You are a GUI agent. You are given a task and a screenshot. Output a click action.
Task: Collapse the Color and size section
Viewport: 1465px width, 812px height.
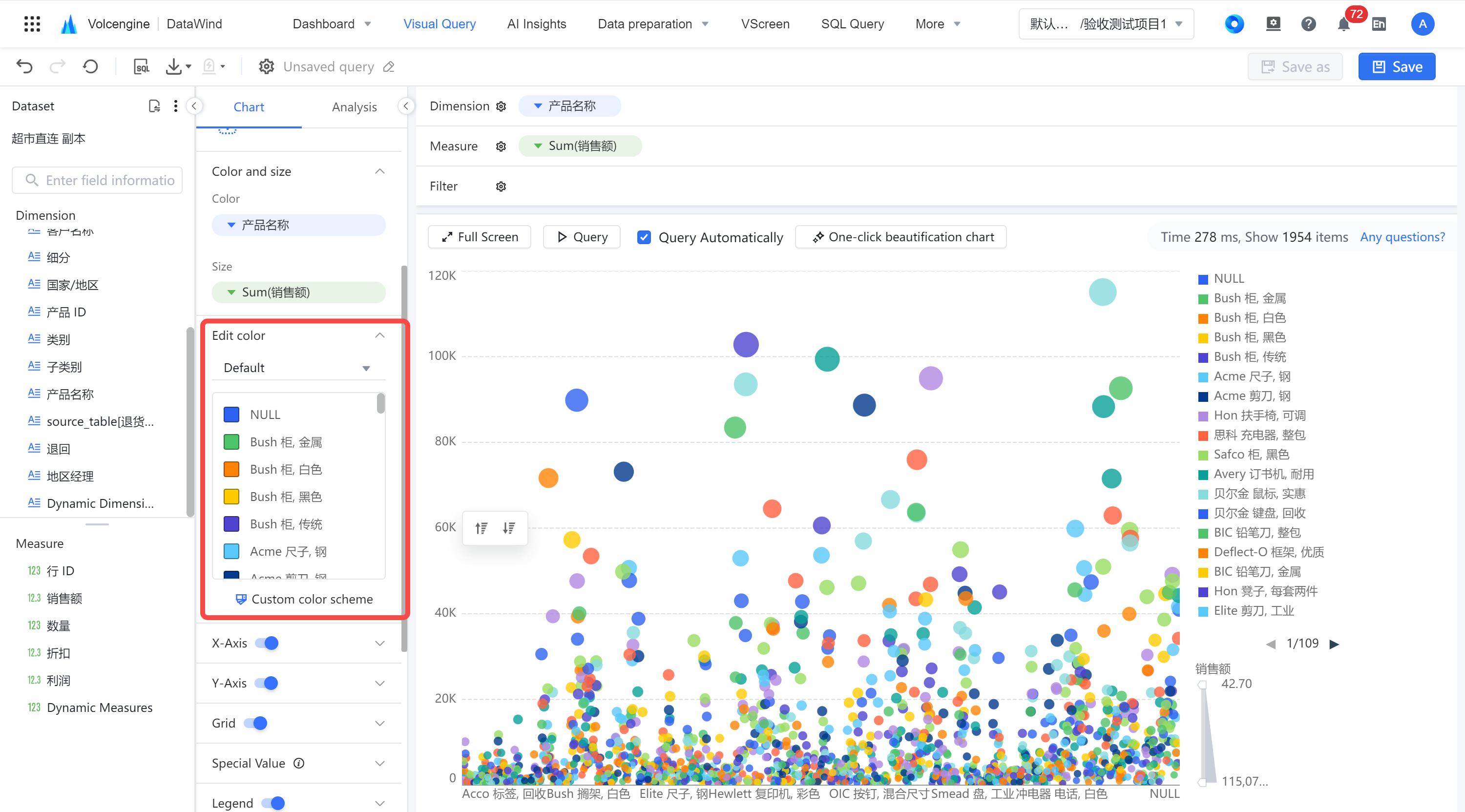(380, 171)
